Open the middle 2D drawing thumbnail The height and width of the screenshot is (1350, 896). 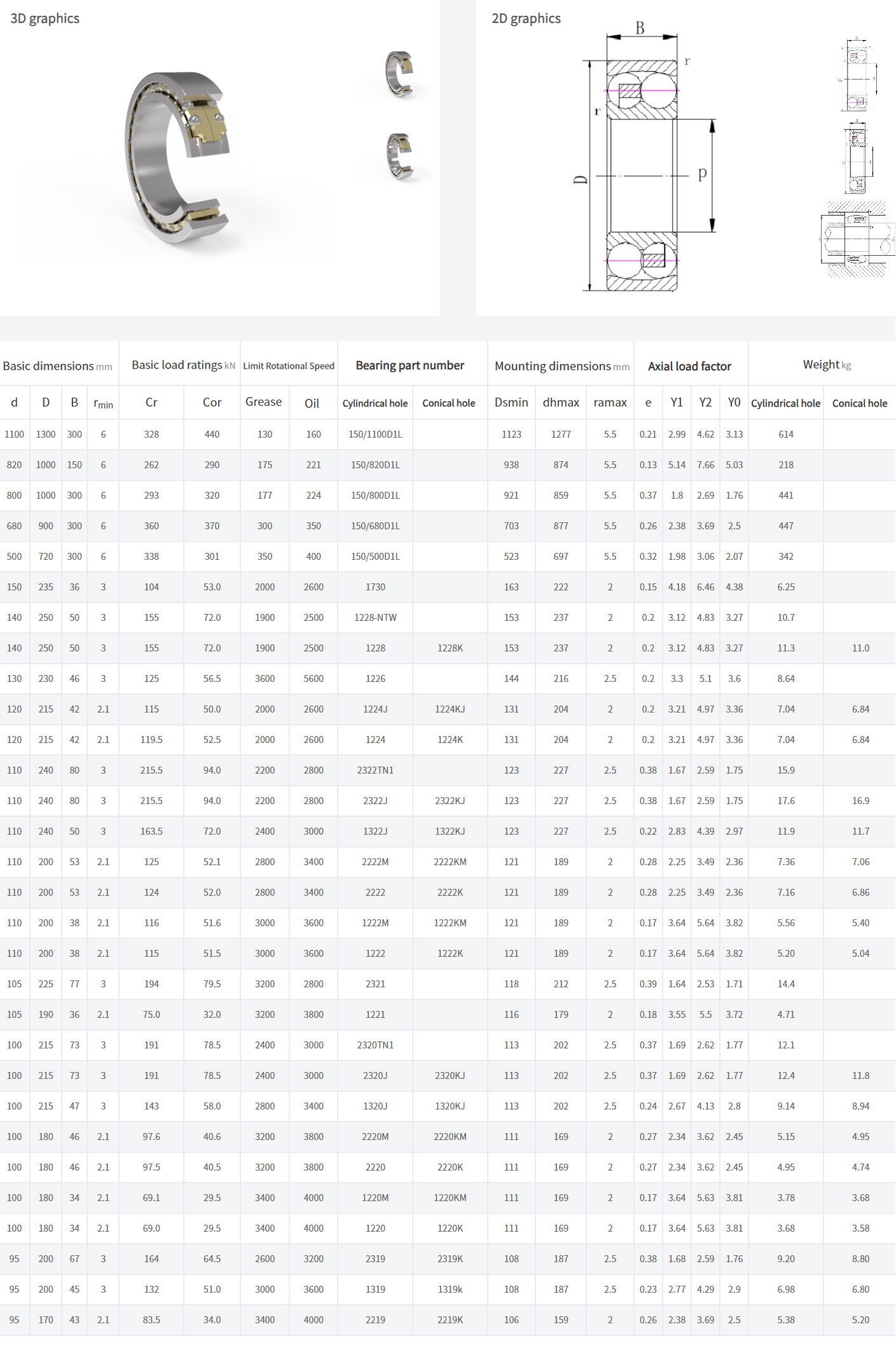coord(857,157)
